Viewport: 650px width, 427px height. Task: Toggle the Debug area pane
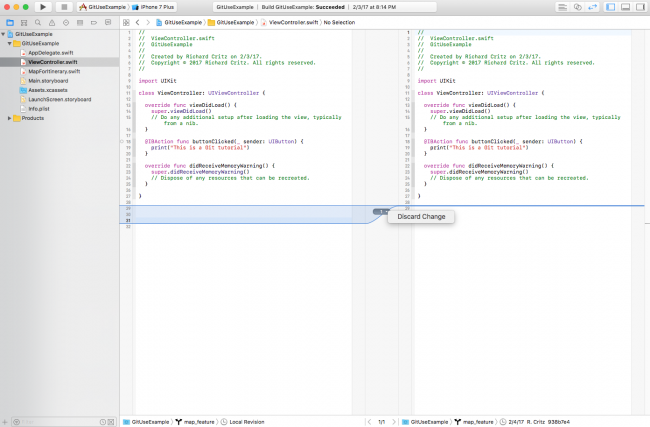tap(626, 7)
